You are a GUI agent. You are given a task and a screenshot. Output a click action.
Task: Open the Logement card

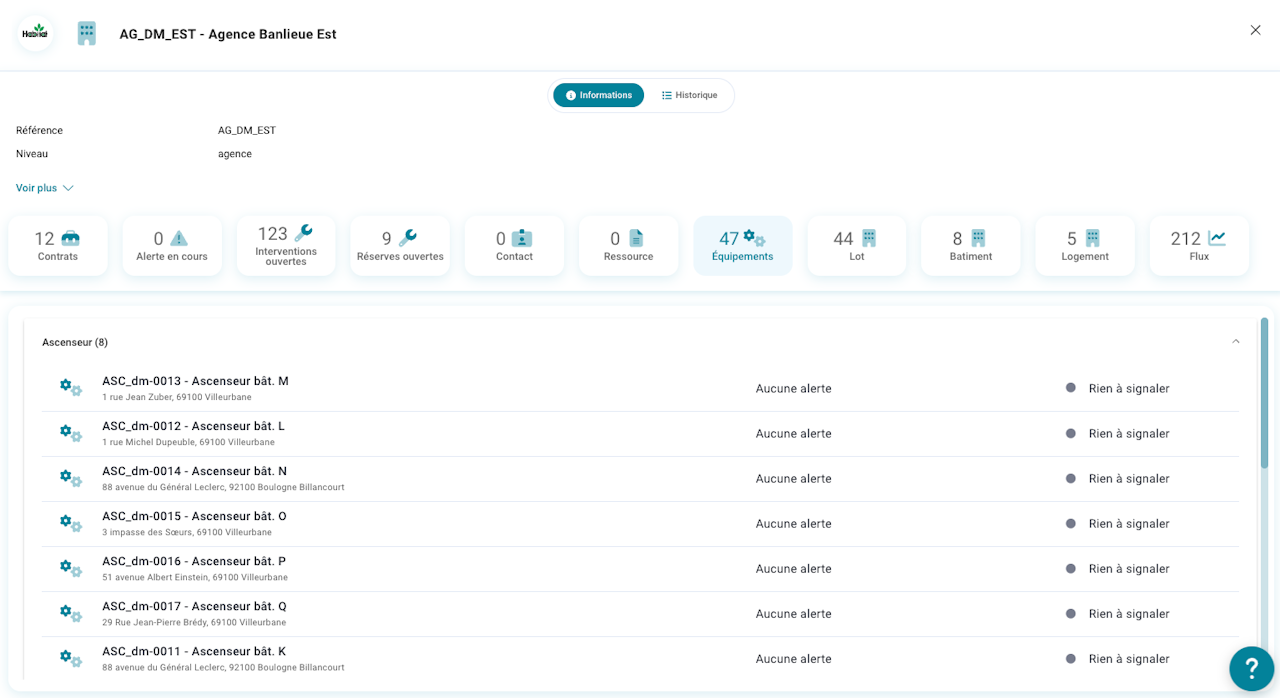pos(1085,246)
